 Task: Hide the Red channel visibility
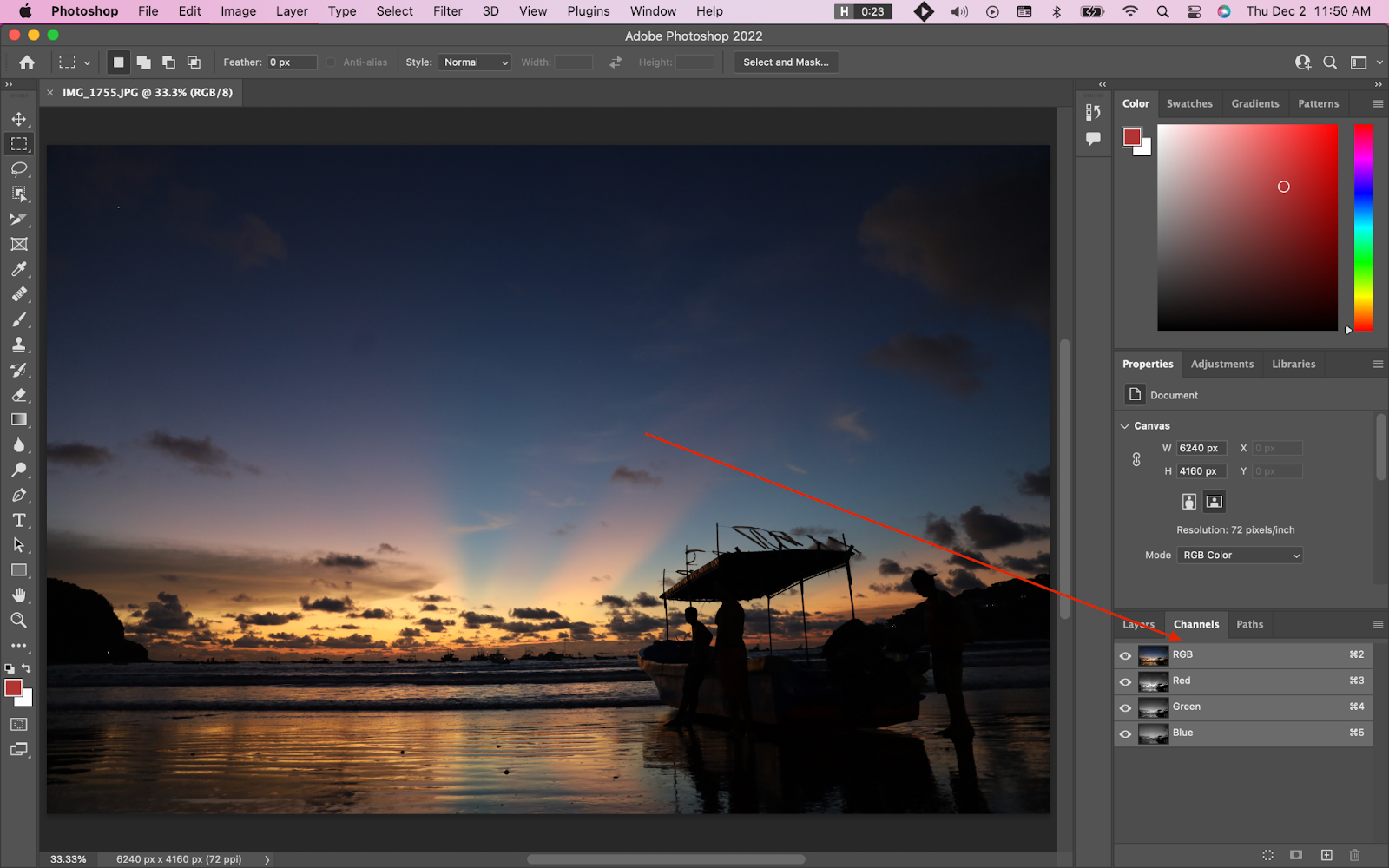[x=1125, y=681]
